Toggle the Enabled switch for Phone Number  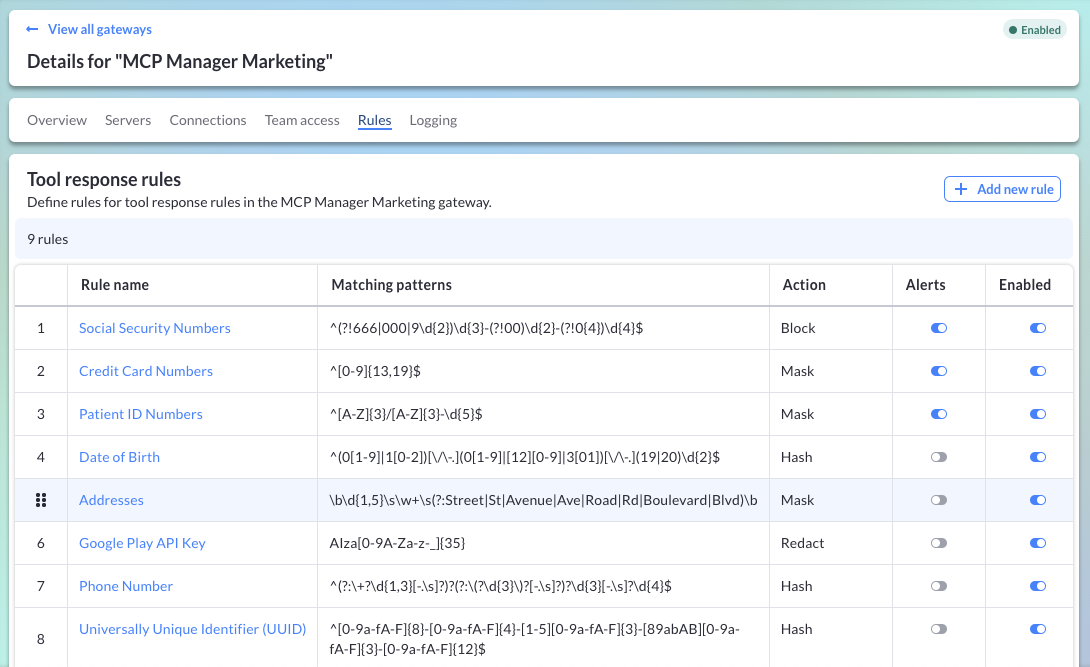coord(1037,586)
